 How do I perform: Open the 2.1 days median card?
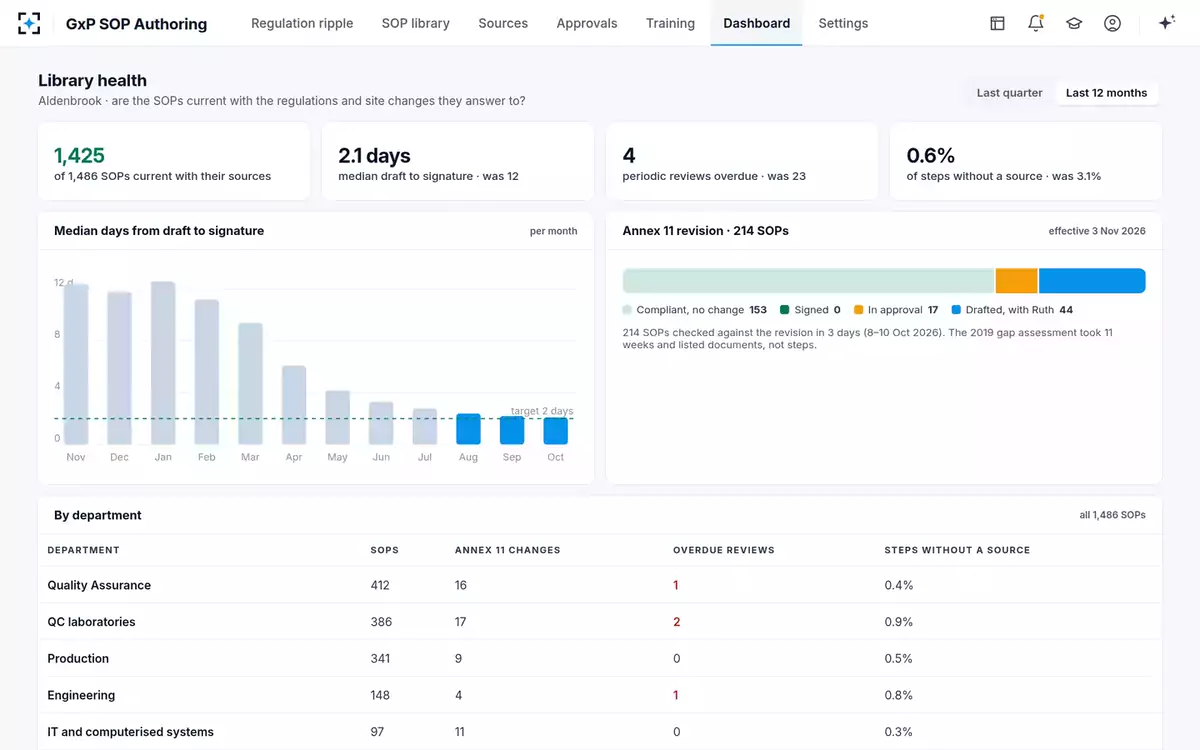pos(458,162)
